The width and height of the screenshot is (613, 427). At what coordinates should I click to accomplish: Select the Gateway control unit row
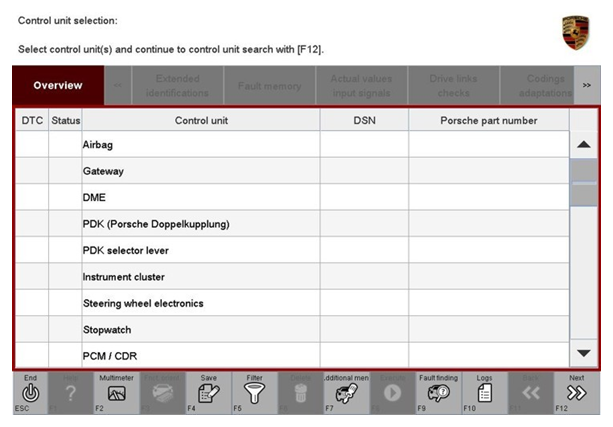200,171
